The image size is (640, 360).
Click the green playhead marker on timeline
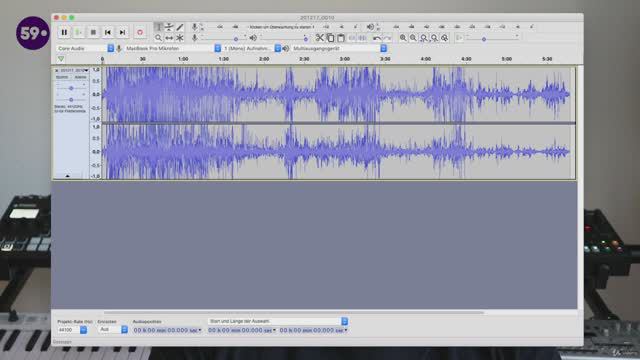(x=61, y=59)
